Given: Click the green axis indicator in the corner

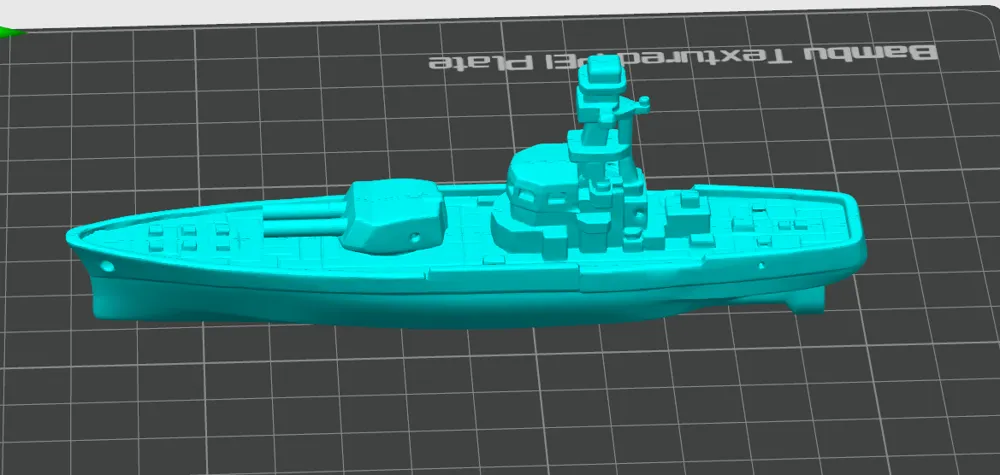Looking at the screenshot, I should [x=11, y=30].
